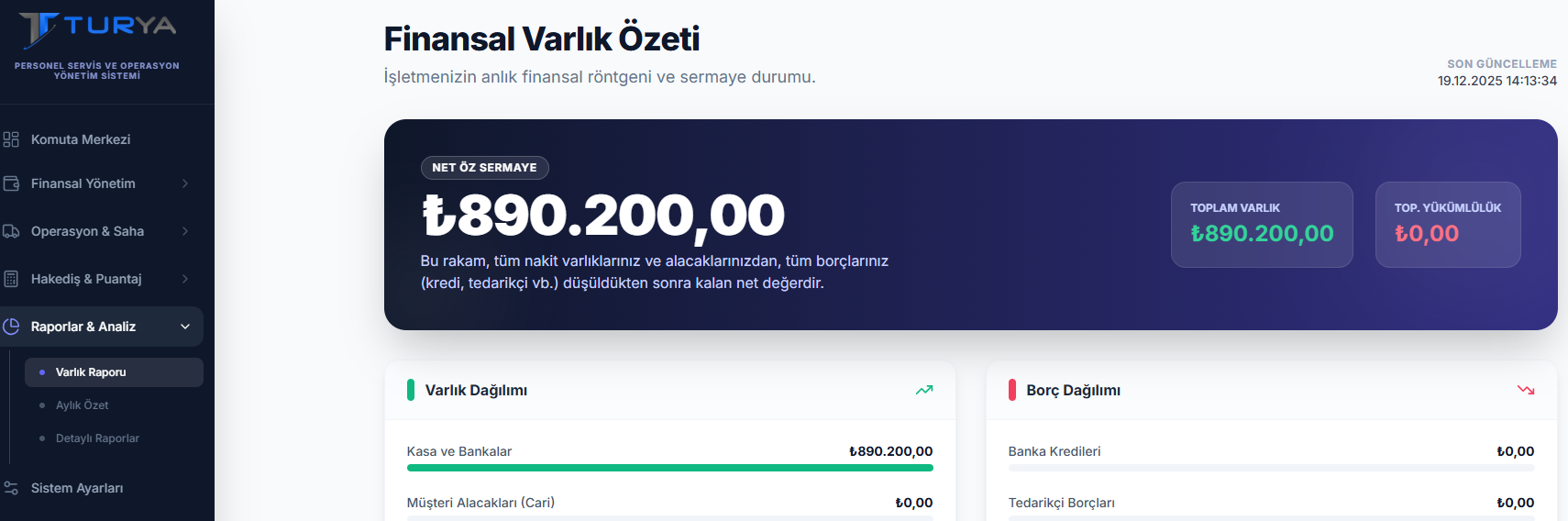The height and width of the screenshot is (521, 1568).
Task: Click the Top. Yükümlülük summary card
Action: tap(1447, 224)
